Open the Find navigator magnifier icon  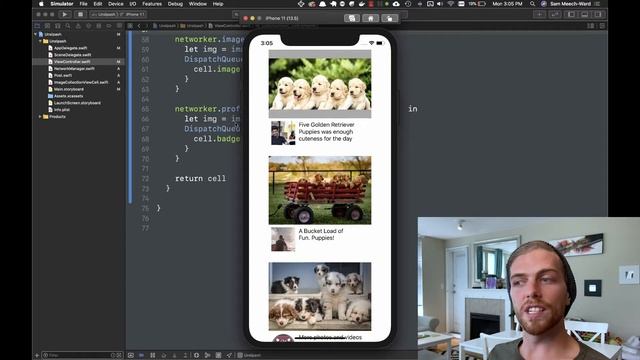(x=68, y=26)
